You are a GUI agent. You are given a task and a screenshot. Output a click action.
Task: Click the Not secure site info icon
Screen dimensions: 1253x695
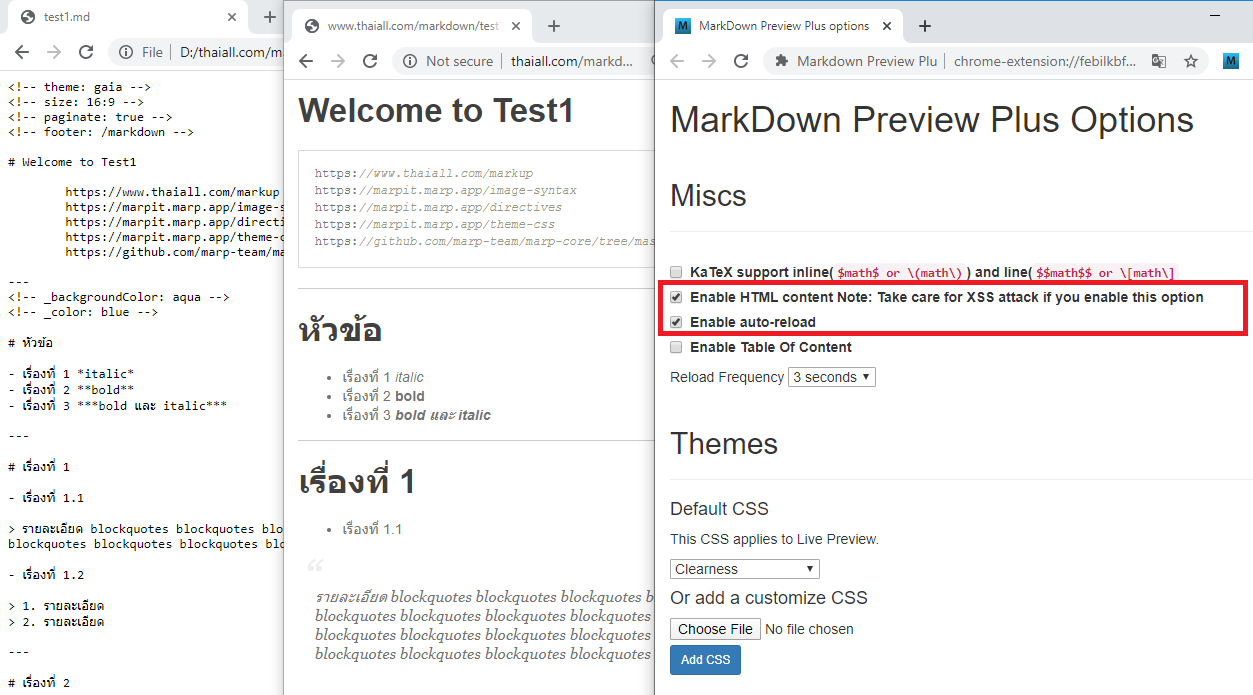point(410,61)
